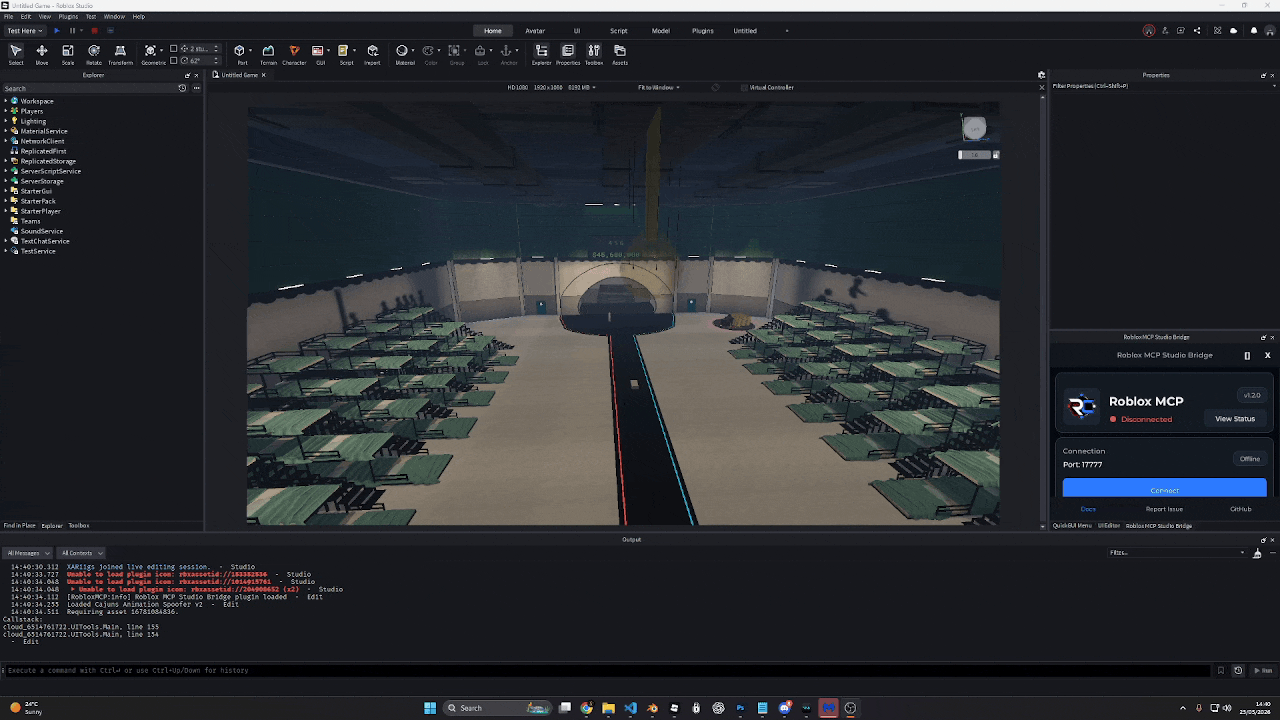Click the blue Connect button
Image resolution: width=1280 pixels, height=720 pixels.
[1164, 488]
